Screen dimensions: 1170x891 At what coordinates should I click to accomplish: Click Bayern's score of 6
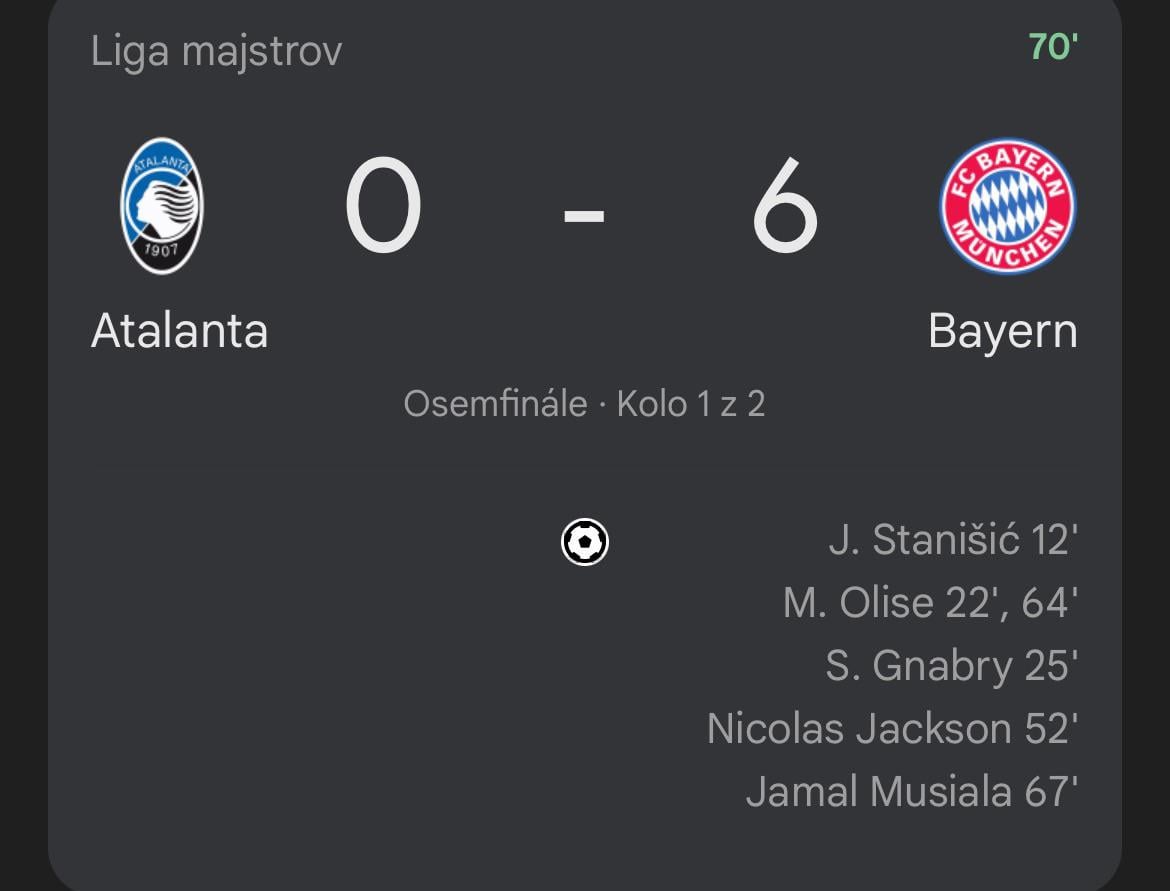click(x=785, y=207)
